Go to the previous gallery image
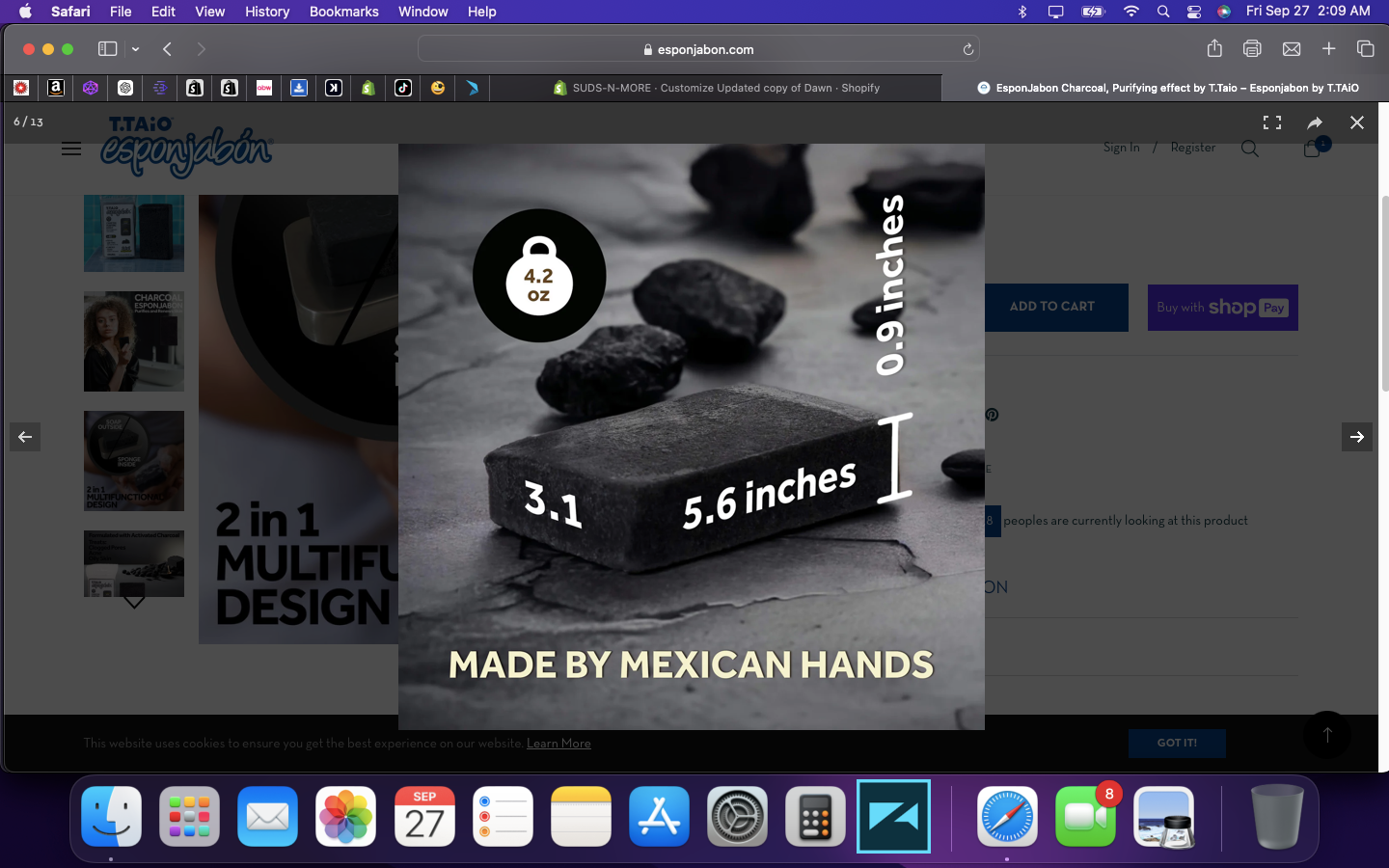This screenshot has height=868, width=1389. pos(25,437)
